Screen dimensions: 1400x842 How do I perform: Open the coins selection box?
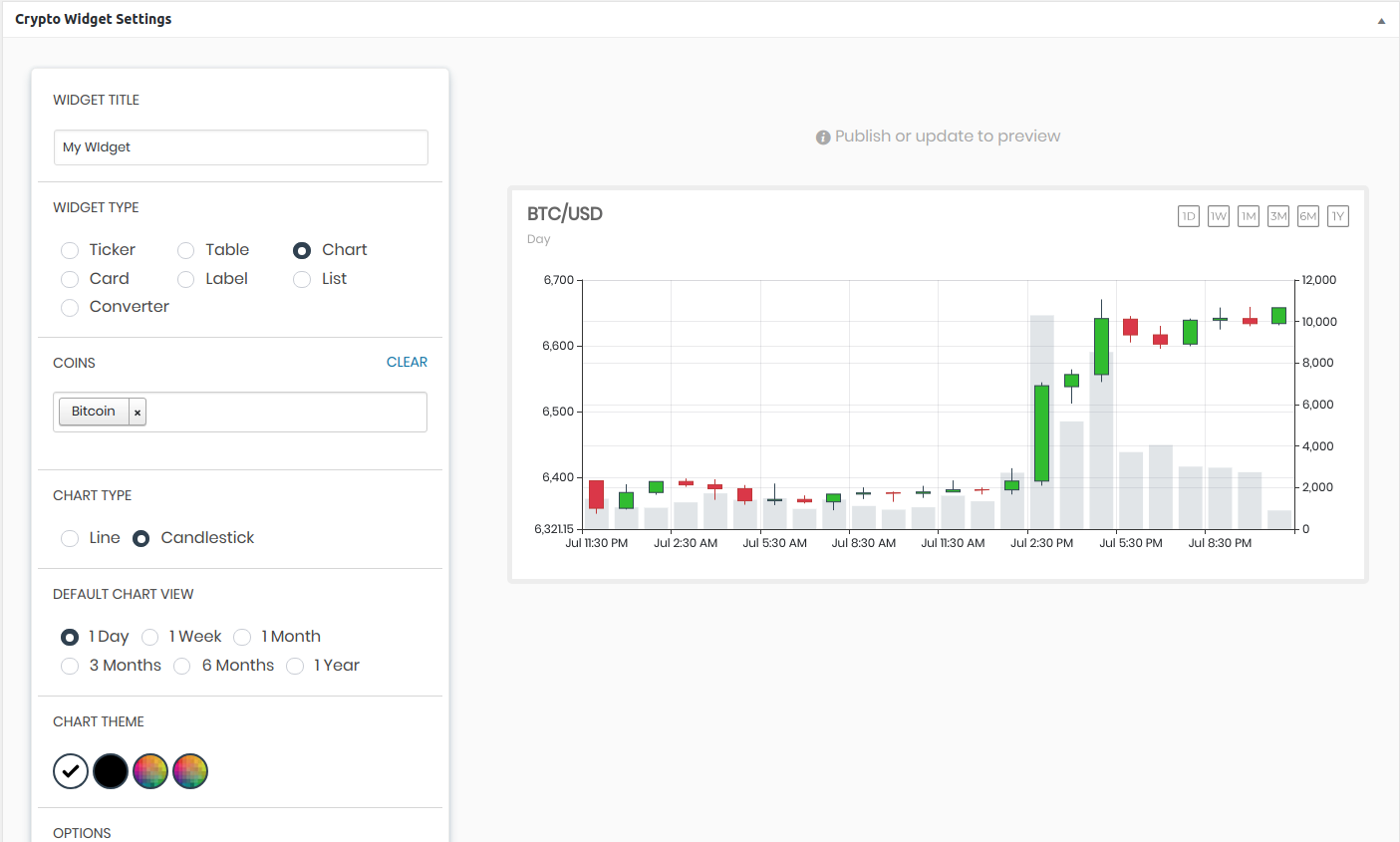pos(287,412)
